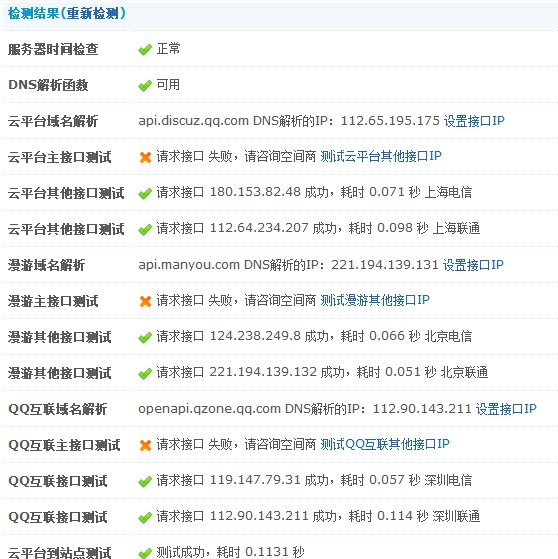Click green check icon before 112.64.234.207 result
558x559 pixels.
145,230
